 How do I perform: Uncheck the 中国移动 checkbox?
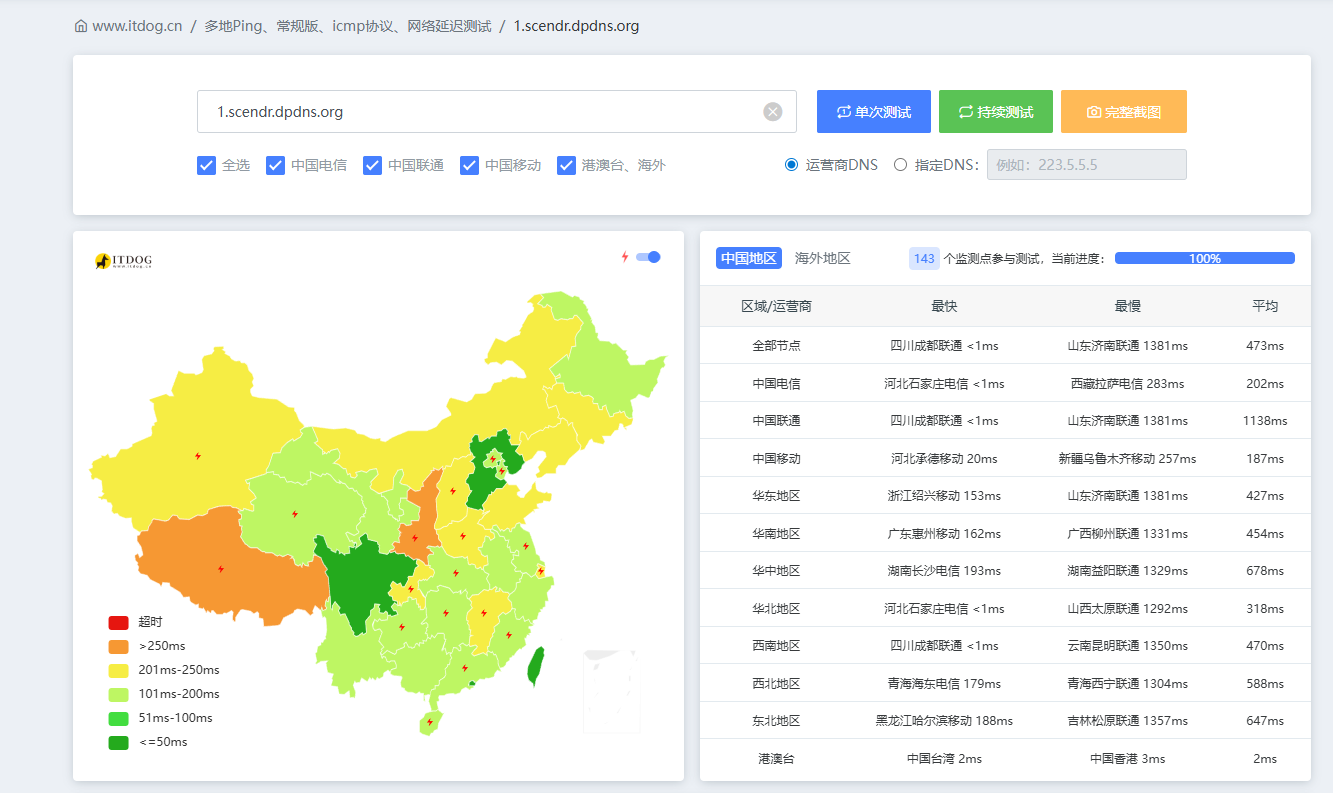470,165
